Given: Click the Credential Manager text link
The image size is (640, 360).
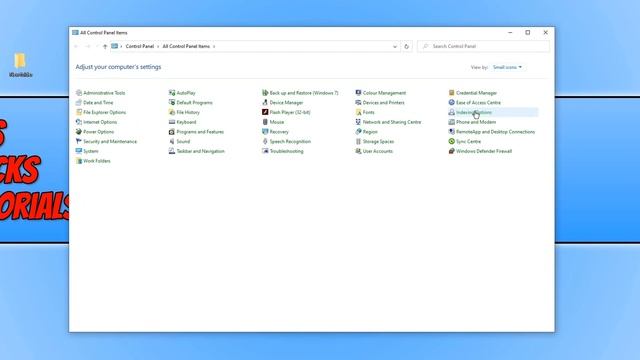Looking at the screenshot, I should pos(476,93).
